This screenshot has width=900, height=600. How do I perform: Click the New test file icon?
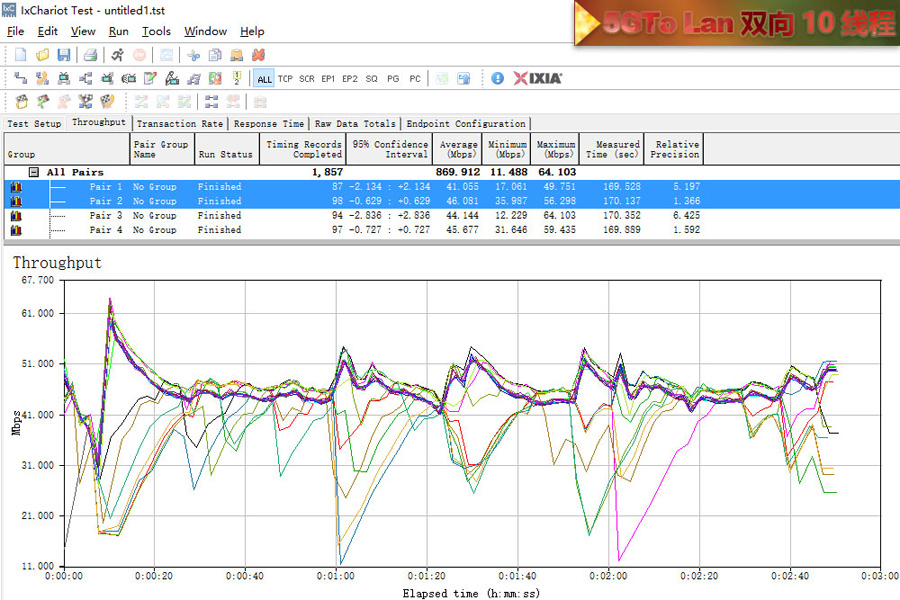20,55
